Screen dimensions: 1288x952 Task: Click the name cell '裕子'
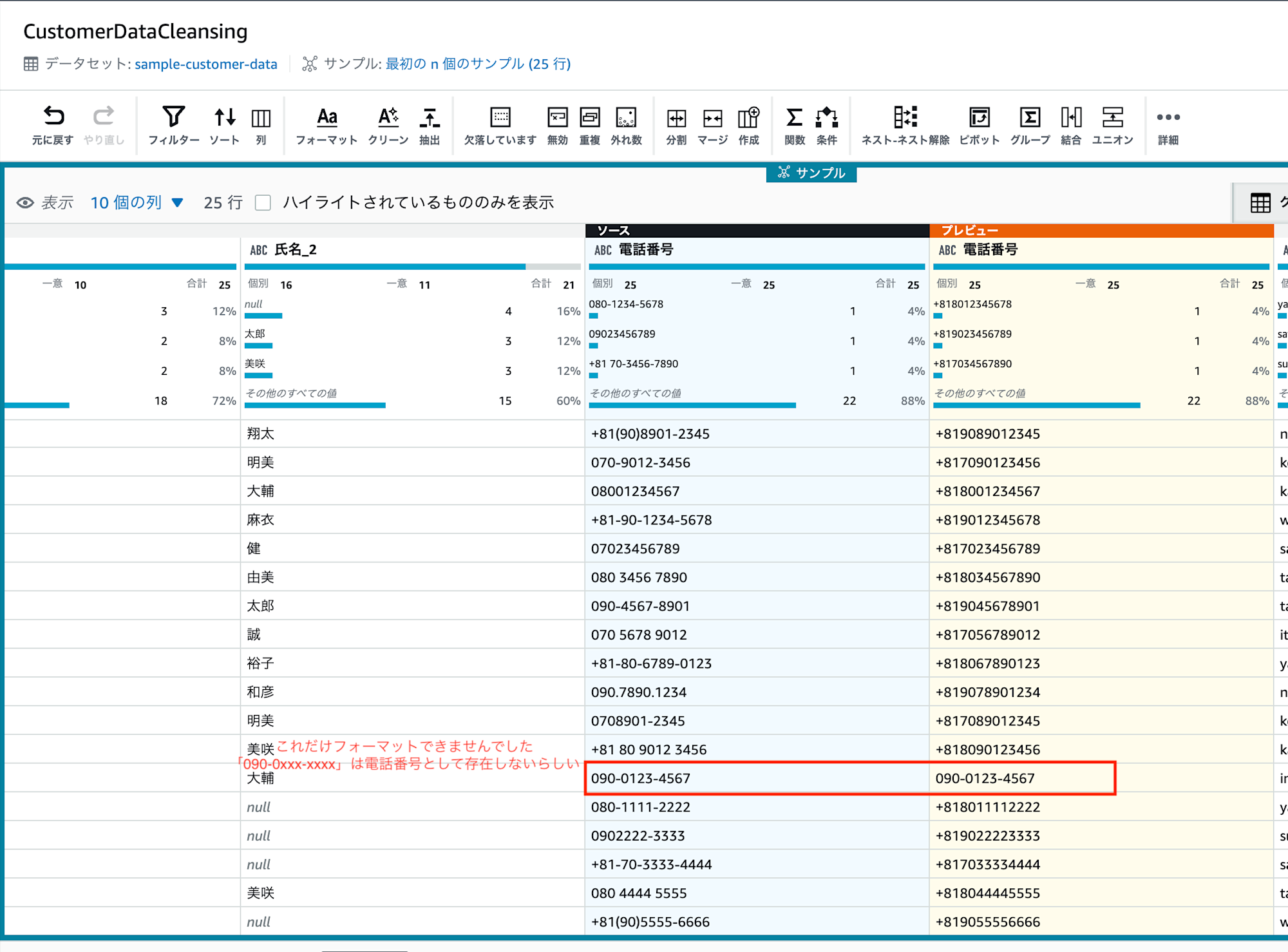pos(412,663)
